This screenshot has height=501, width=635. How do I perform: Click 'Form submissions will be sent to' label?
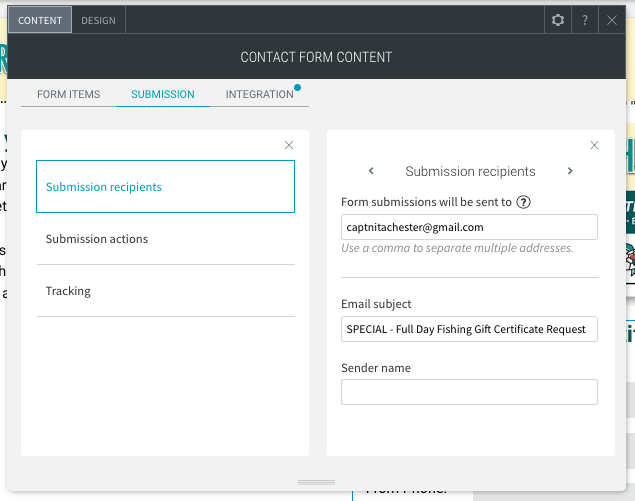(x=426, y=202)
